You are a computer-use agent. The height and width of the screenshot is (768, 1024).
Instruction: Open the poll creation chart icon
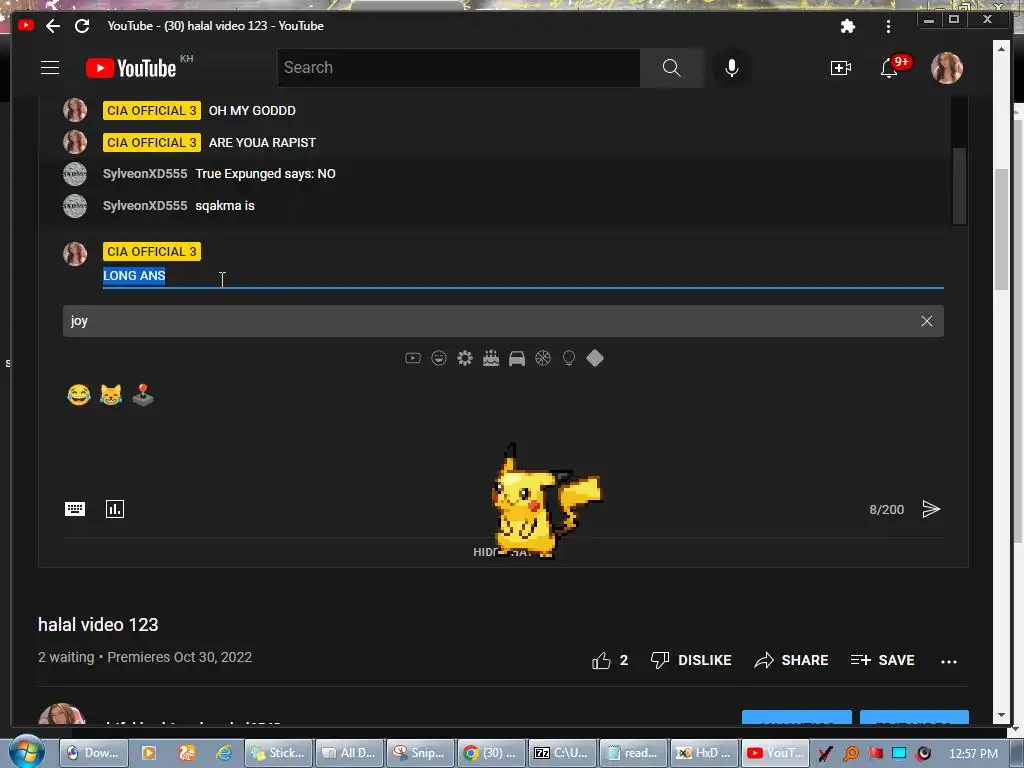(115, 509)
